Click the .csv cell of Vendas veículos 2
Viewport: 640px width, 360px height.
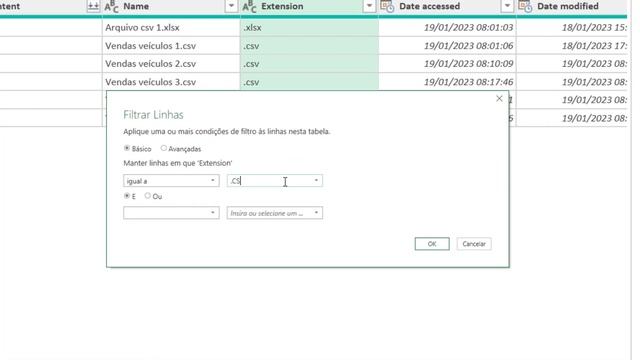point(309,64)
